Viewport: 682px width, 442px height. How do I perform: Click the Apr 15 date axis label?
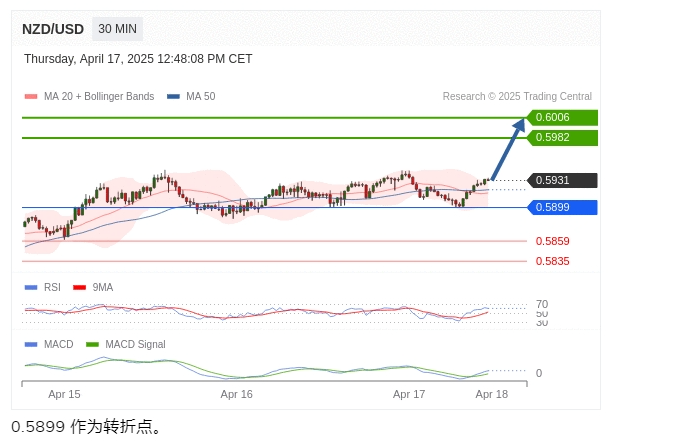(64, 395)
